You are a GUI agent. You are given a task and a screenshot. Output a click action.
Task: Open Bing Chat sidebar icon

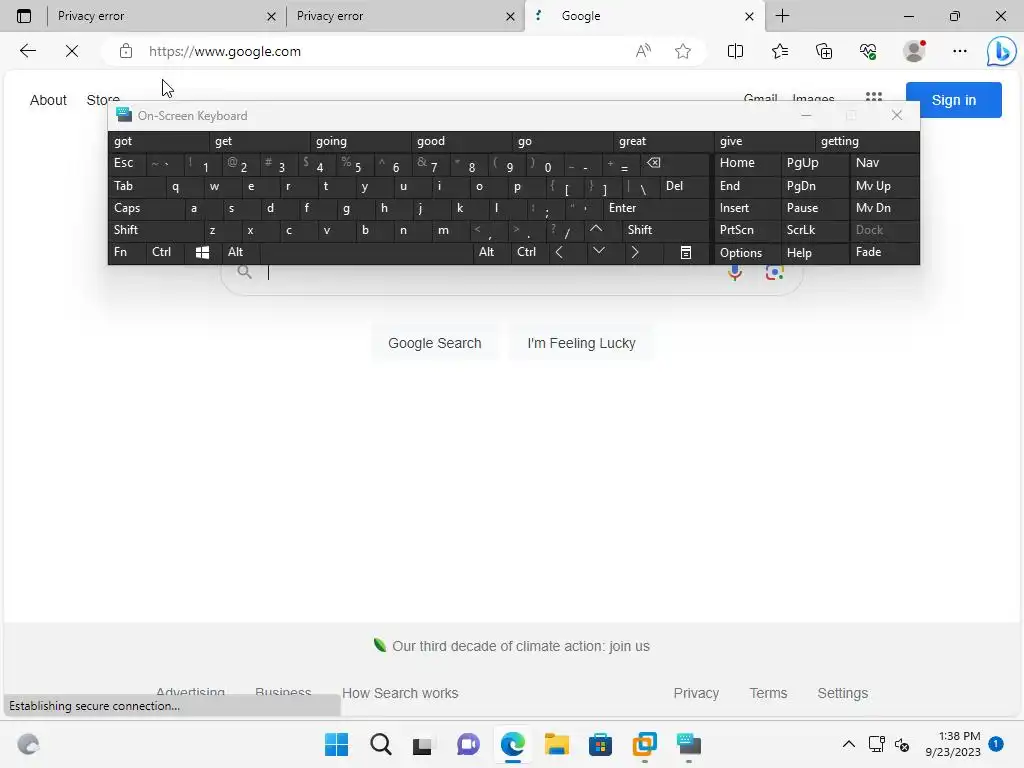click(x=1001, y=51)
